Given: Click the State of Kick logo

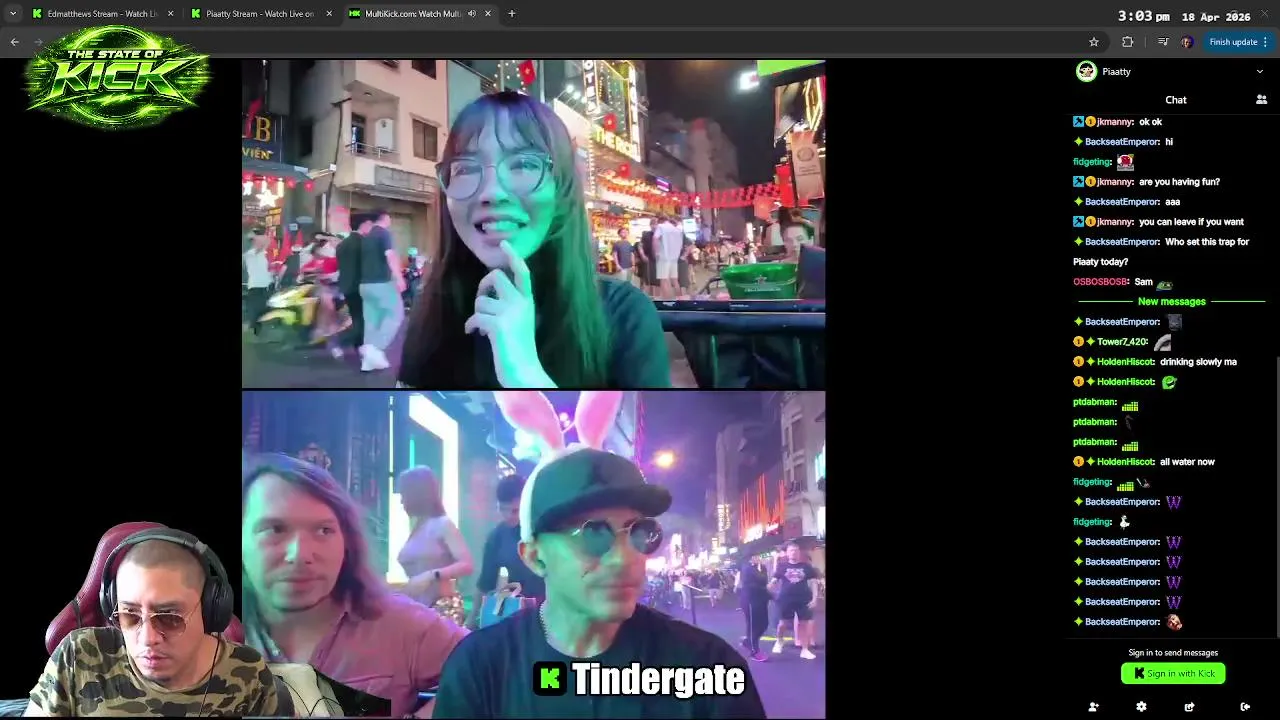Looking at the screenshot, I should coord(117,77).
